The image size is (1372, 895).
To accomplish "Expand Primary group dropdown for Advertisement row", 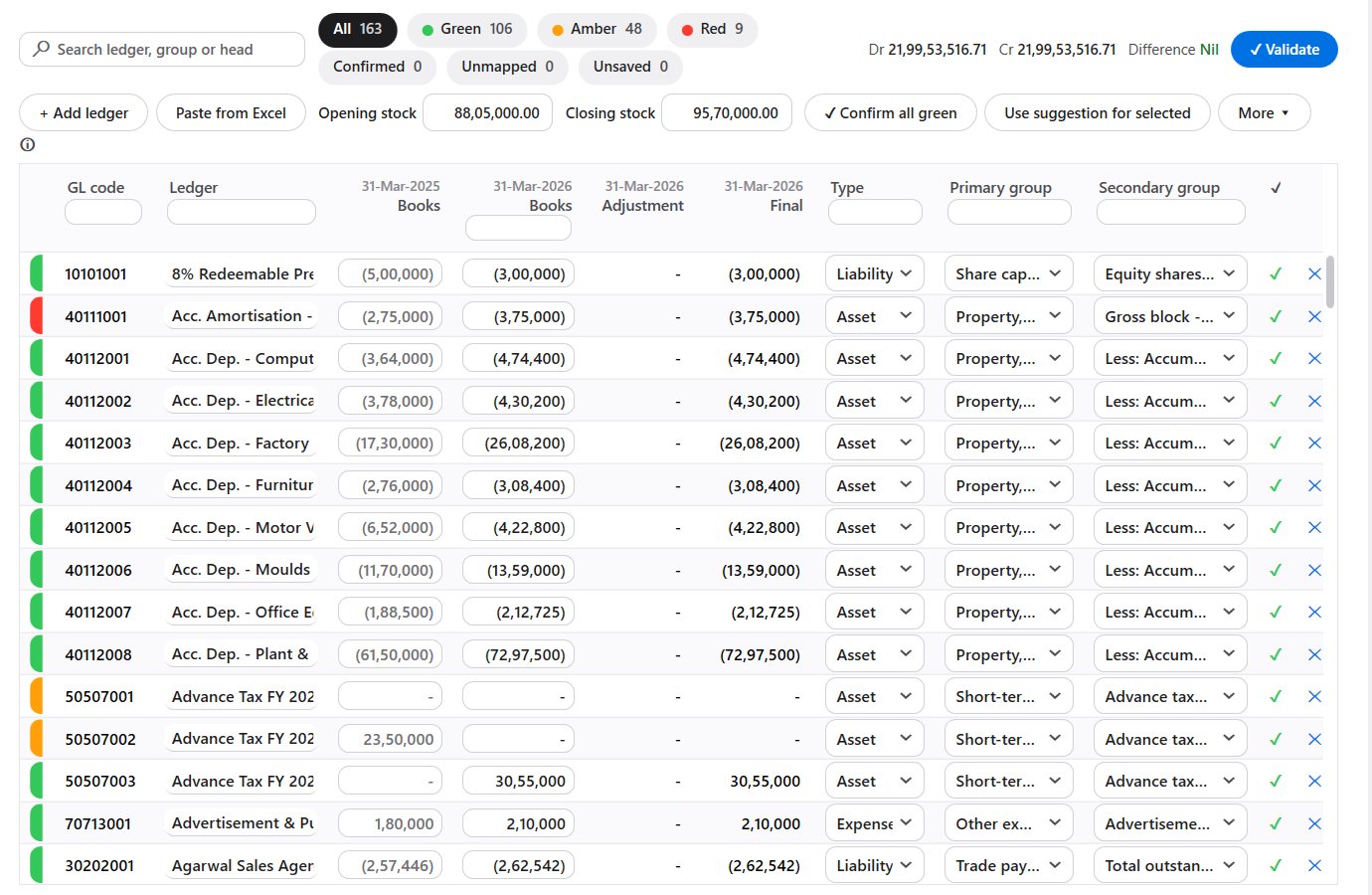I will 1008,823.
